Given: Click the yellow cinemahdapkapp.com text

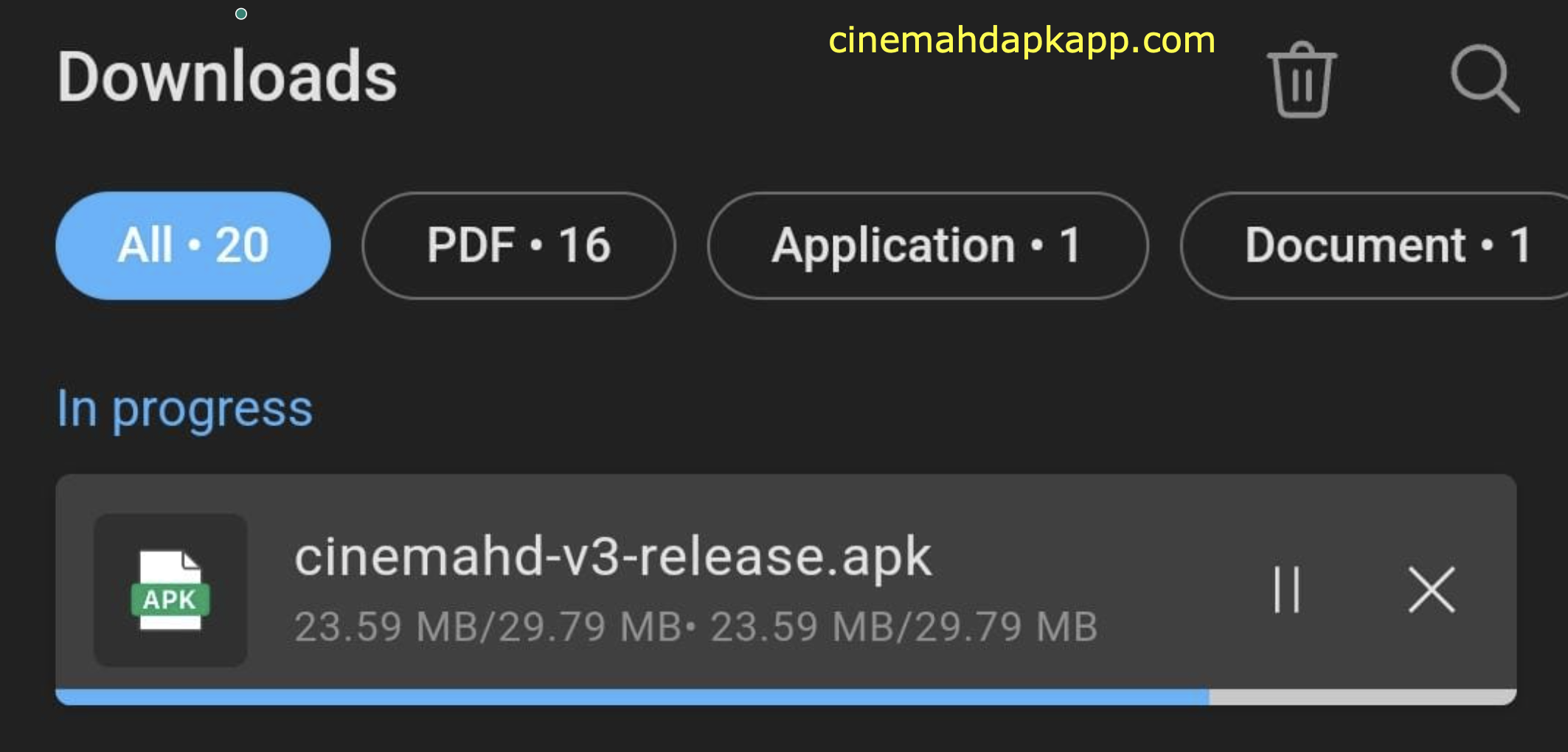Looking at the screenshot, I should [x=1021, y=41].
